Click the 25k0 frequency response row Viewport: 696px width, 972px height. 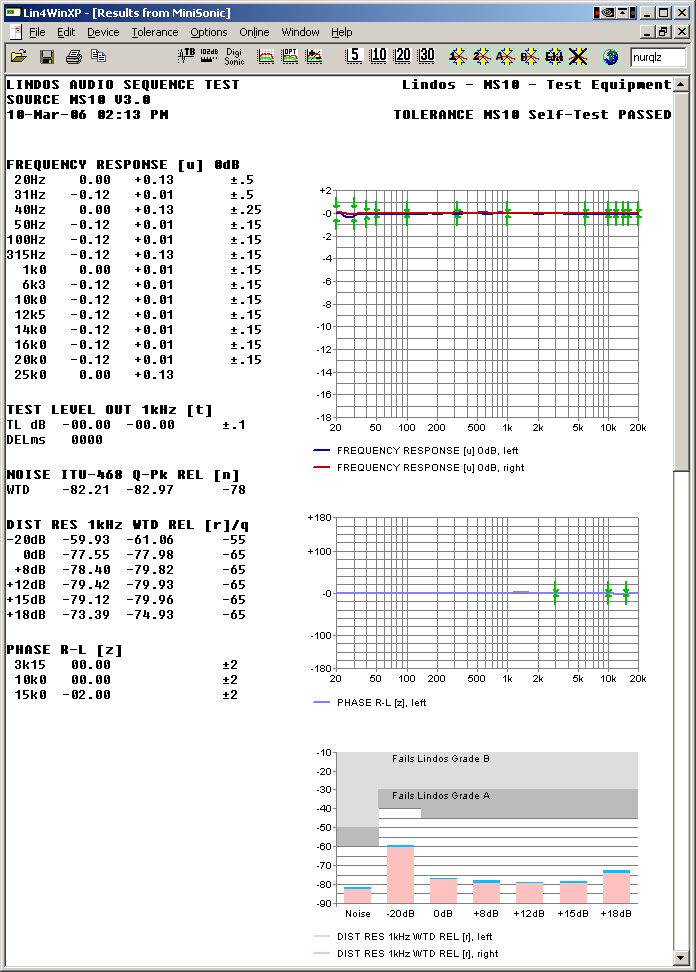point(94,375)
